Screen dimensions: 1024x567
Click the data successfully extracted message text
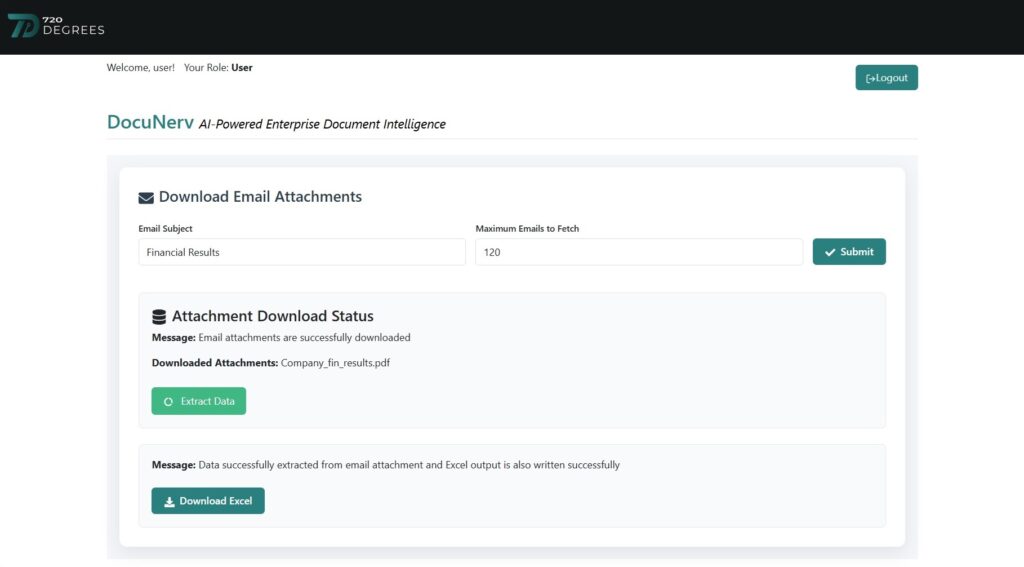(x=408, y=465)
